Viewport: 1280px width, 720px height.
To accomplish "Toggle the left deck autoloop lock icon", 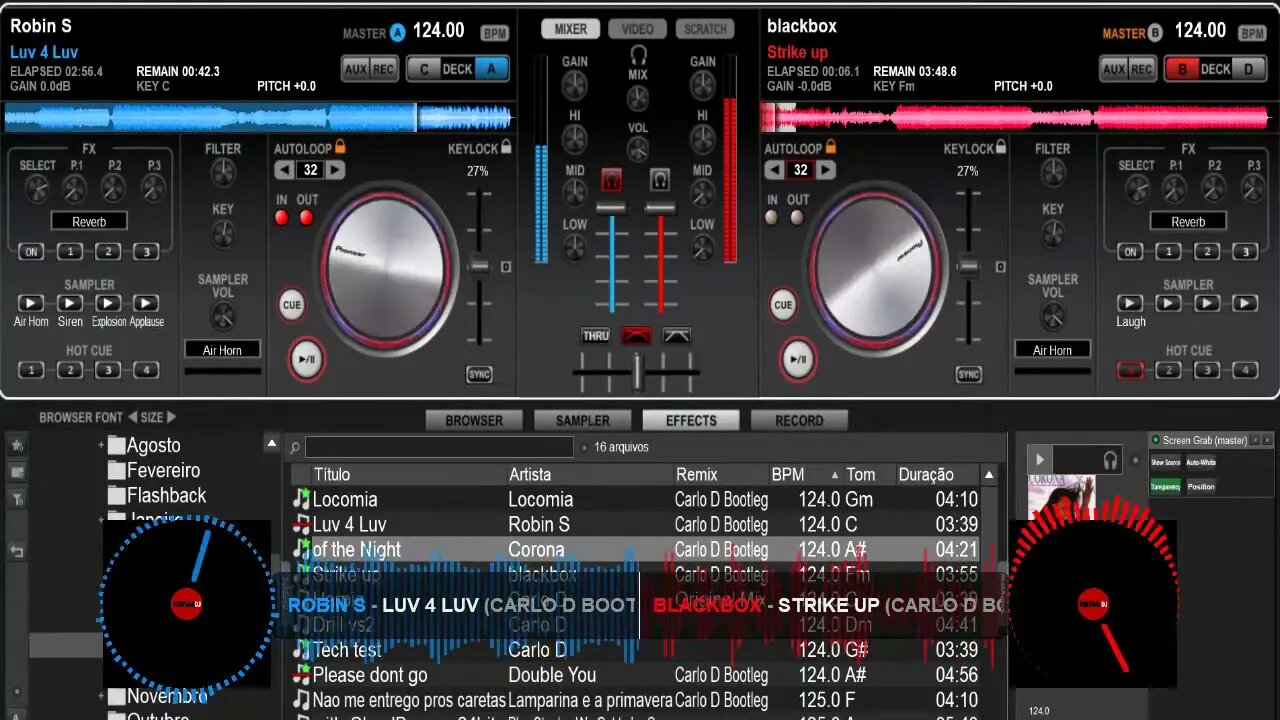I will [x=340, y=147].
